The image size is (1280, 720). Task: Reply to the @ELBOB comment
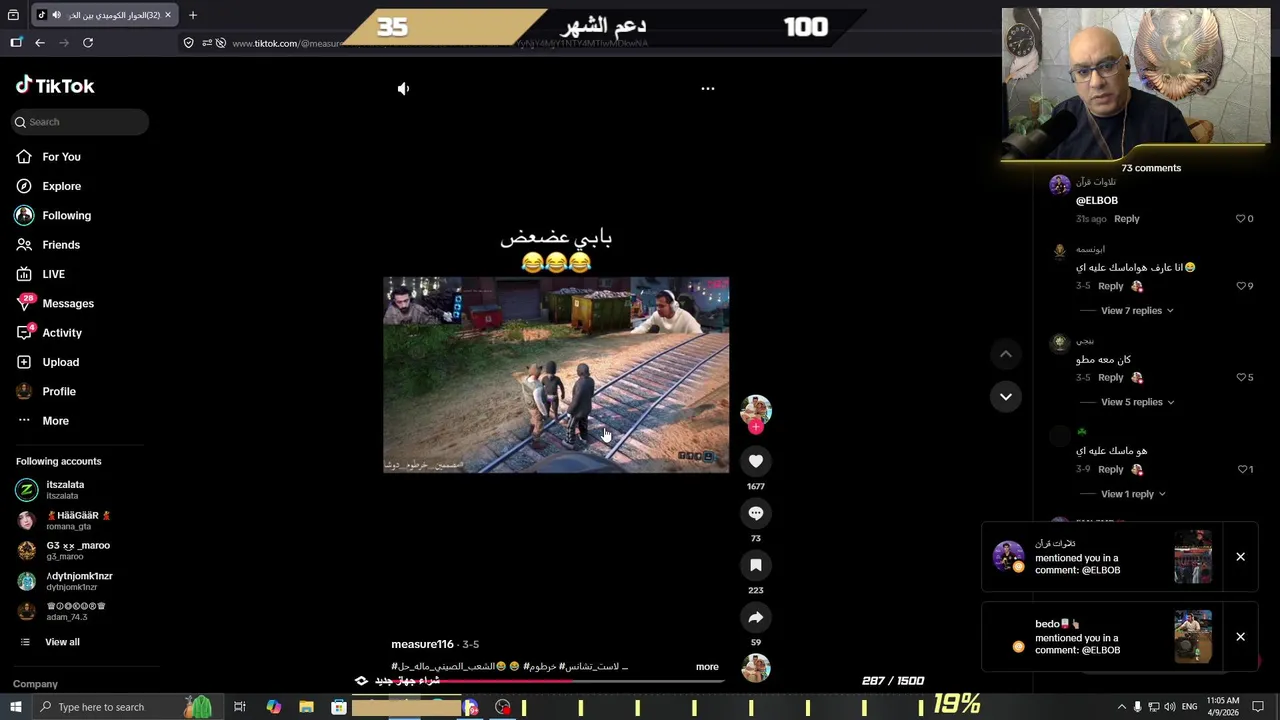click(1126, 219)
